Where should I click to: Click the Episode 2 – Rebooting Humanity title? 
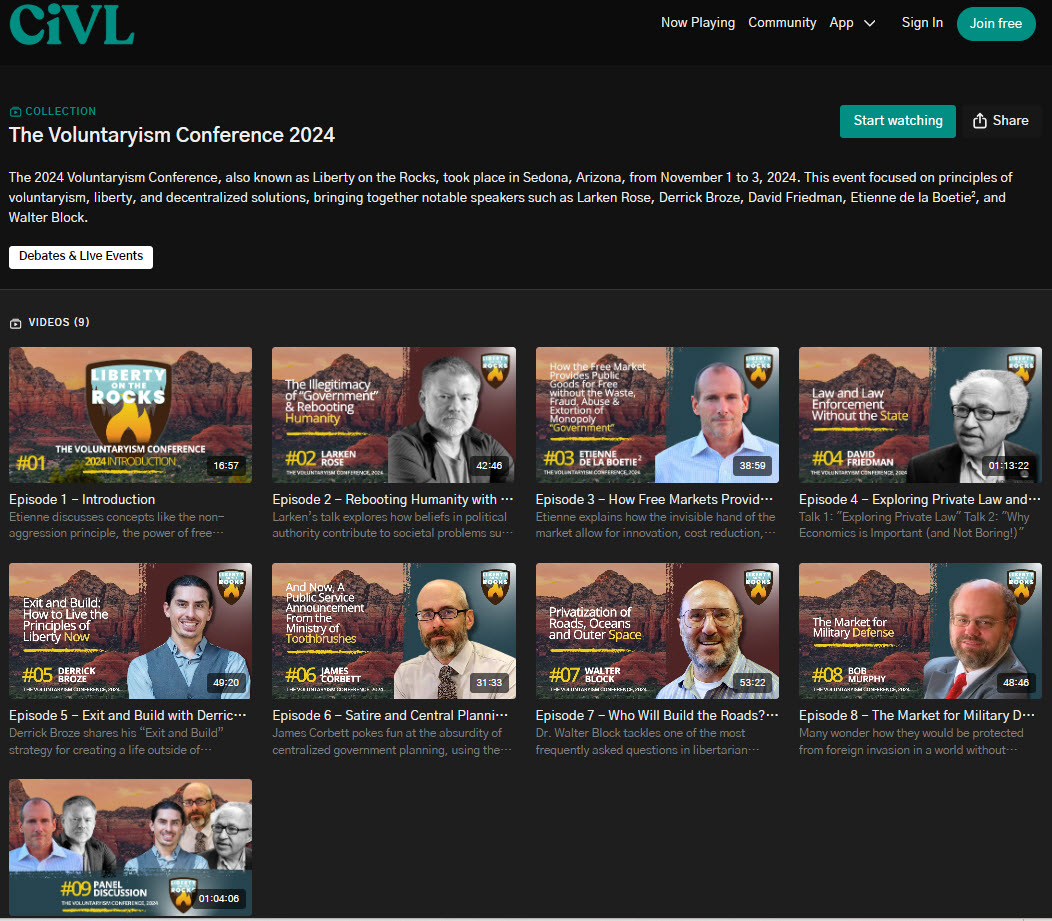click(392, 499)
